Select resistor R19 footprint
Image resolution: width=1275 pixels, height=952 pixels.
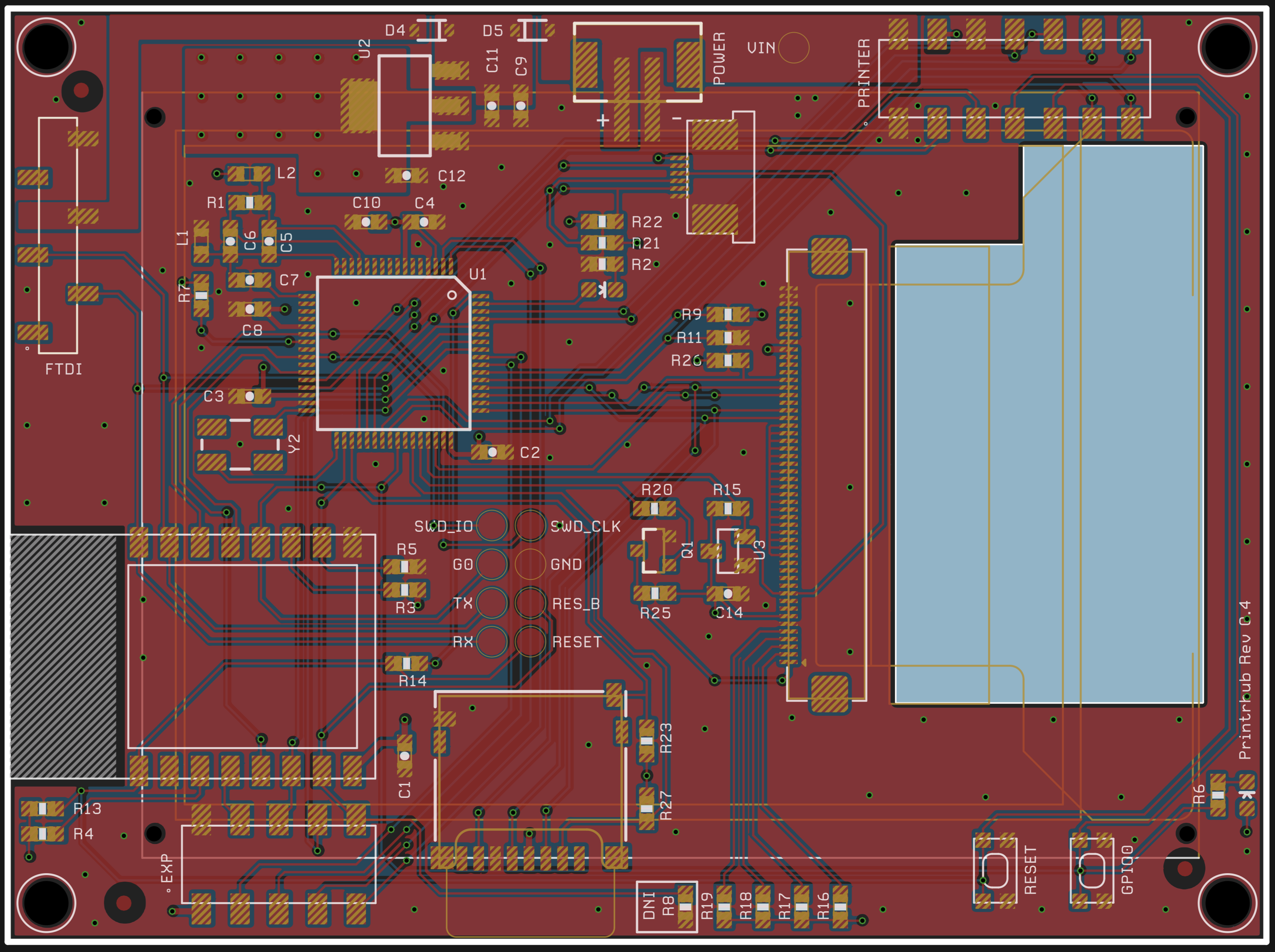[x=724, y=907]
